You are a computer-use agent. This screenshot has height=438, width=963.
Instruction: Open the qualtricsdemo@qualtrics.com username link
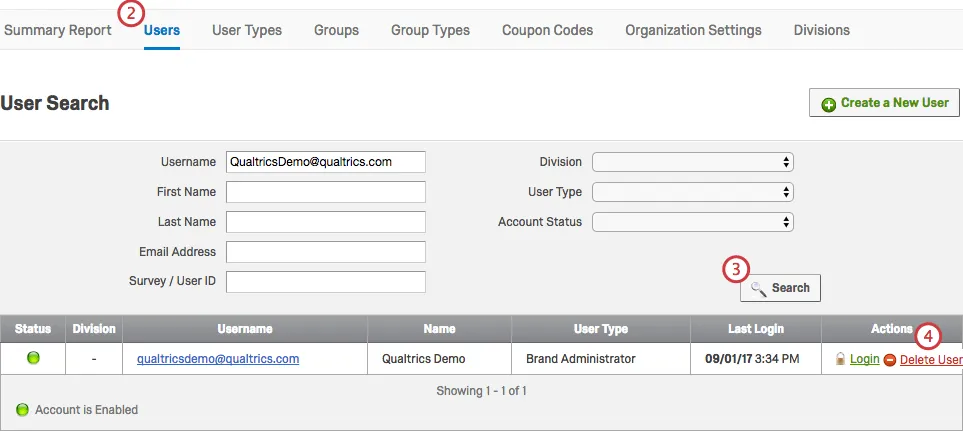click(218, 358)
